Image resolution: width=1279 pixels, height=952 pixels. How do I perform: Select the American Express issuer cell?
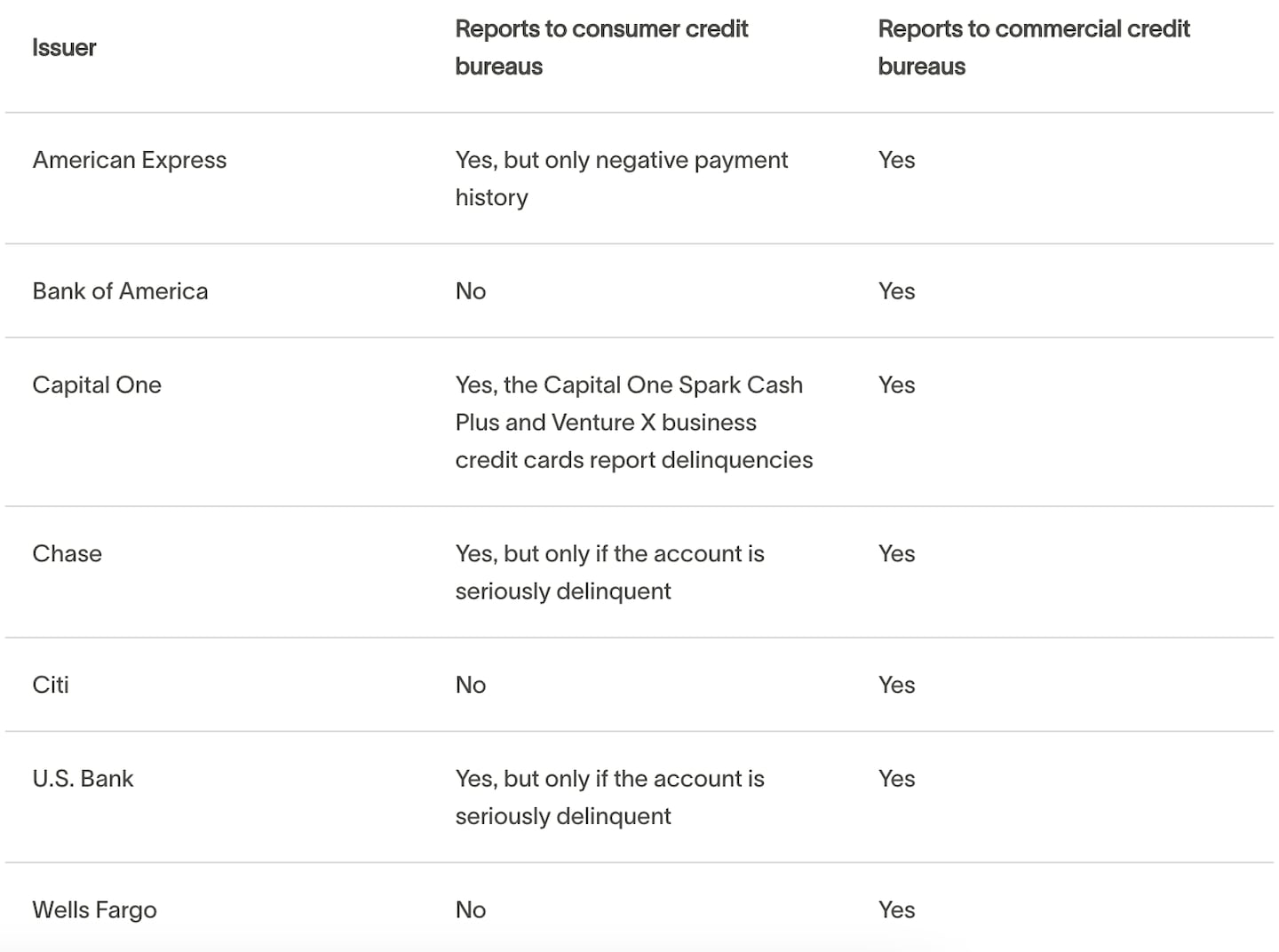(130, 160)
